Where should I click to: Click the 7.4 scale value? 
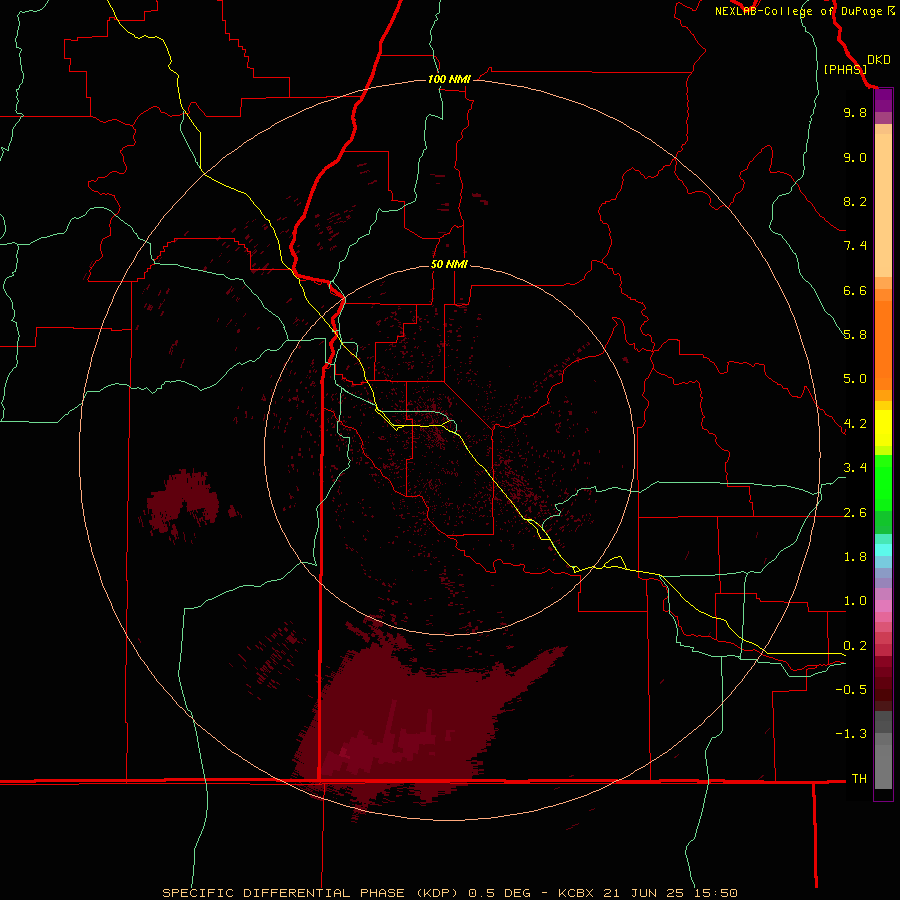click(x=855, y=246)
